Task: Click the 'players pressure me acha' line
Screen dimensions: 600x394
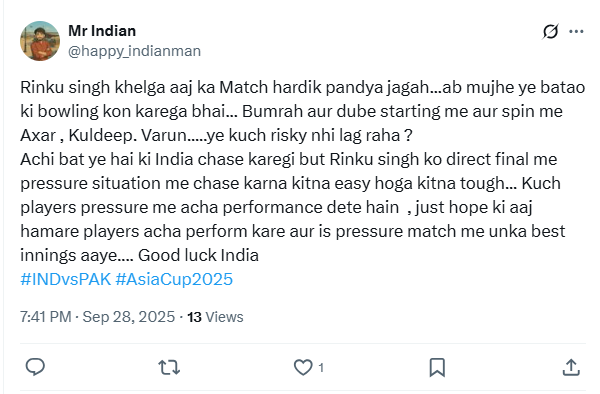Action: 276,207
